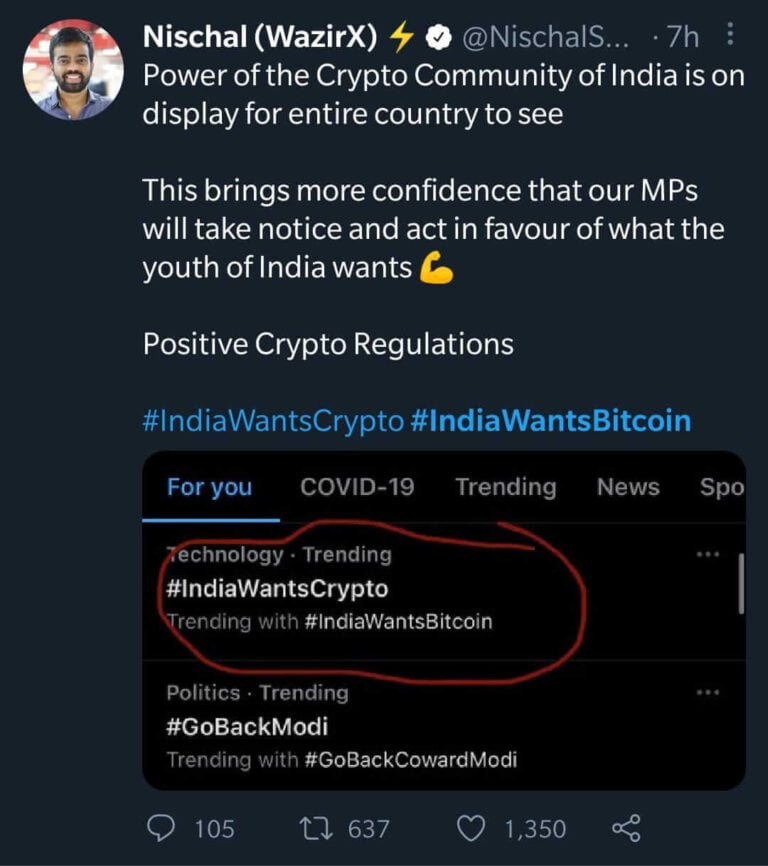Click the 7h tweet timestamp

[x=683, y=38]
